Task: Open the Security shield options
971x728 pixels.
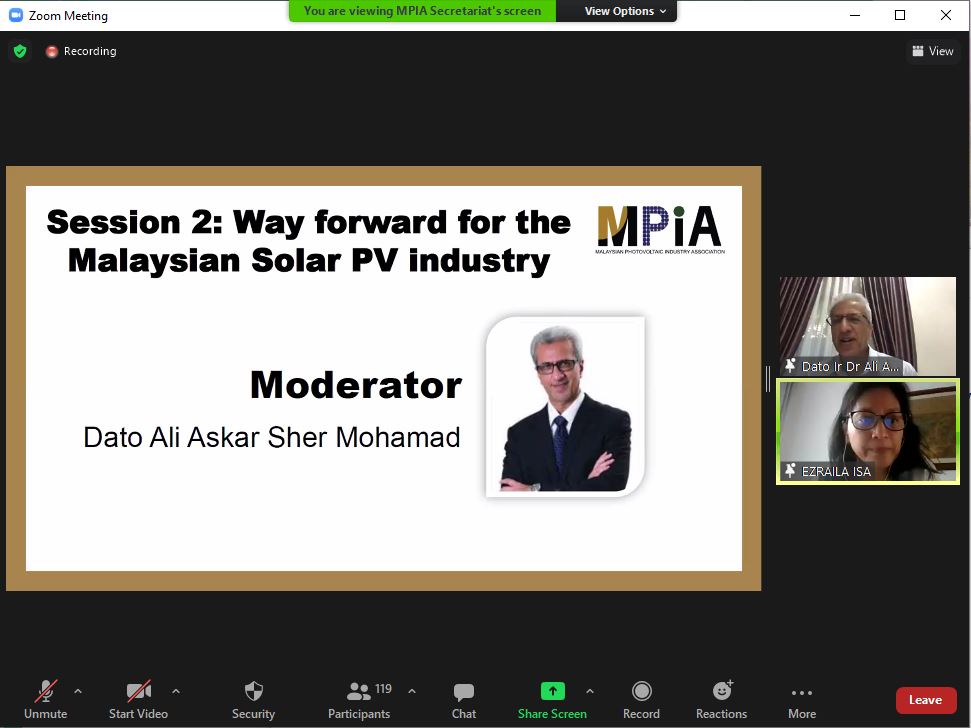Action: (253, 699)
